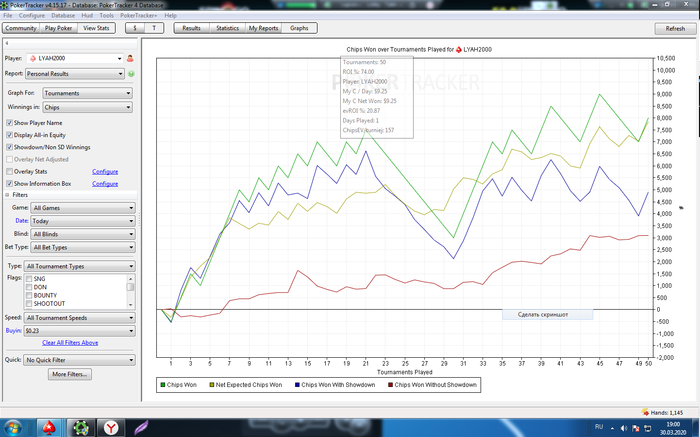Open the Bet Type dropdown
The image size is (700, 437).
[83, 247]
